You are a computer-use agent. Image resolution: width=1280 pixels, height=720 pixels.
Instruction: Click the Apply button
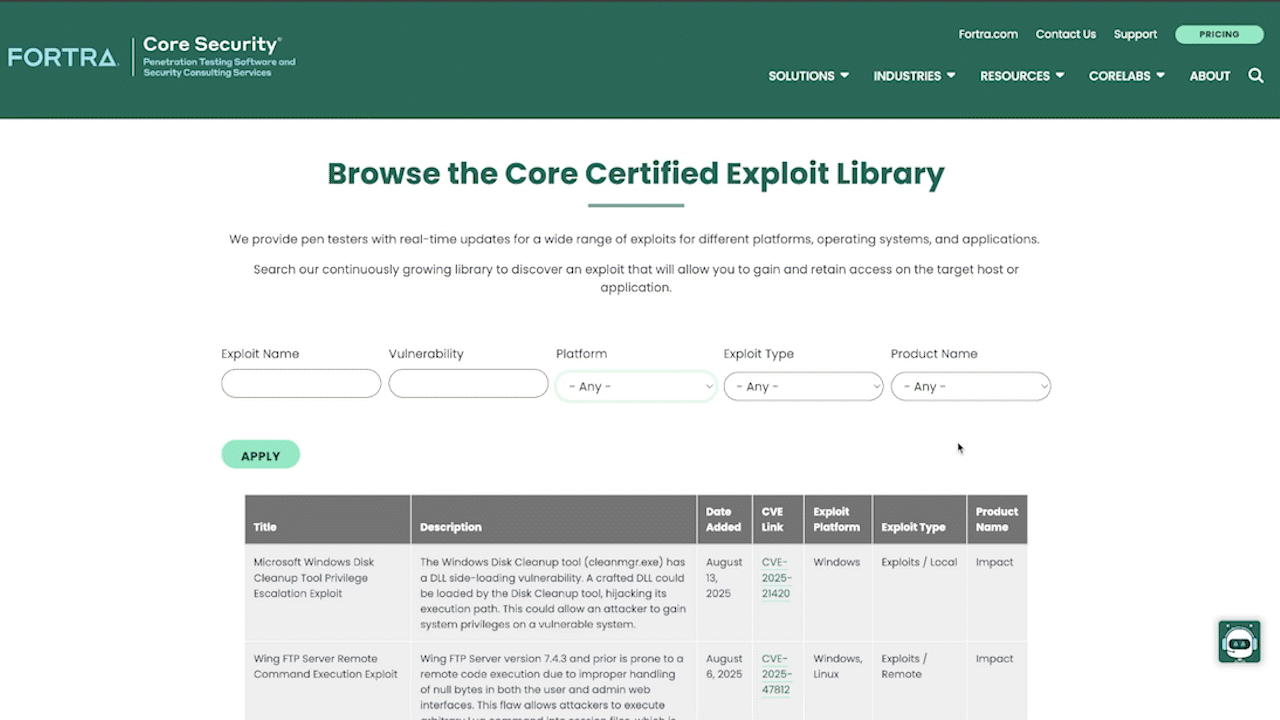click(x=260, y=455)
